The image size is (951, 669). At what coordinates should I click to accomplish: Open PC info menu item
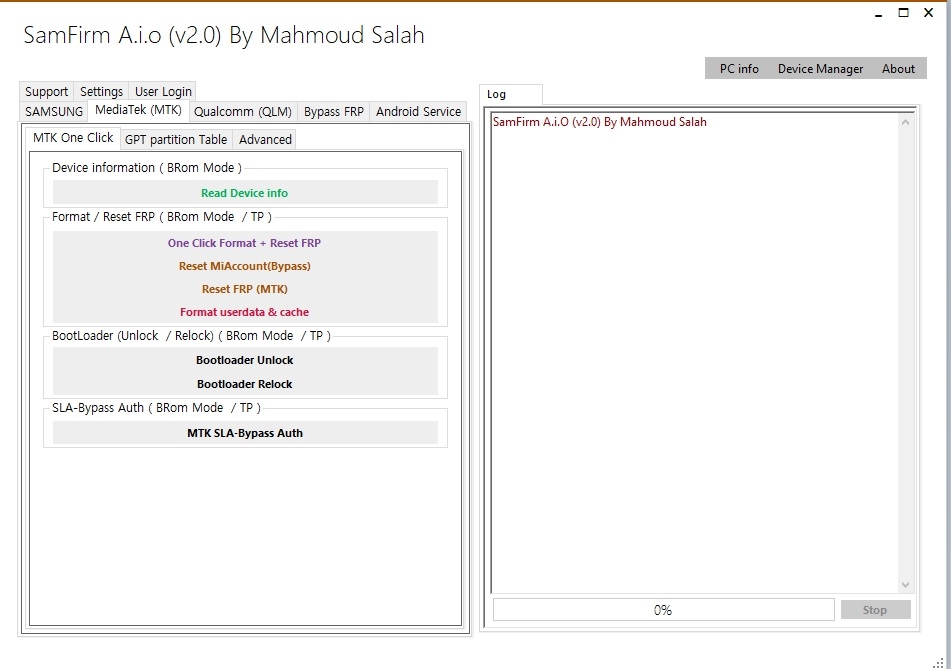(x=739, y=69)
